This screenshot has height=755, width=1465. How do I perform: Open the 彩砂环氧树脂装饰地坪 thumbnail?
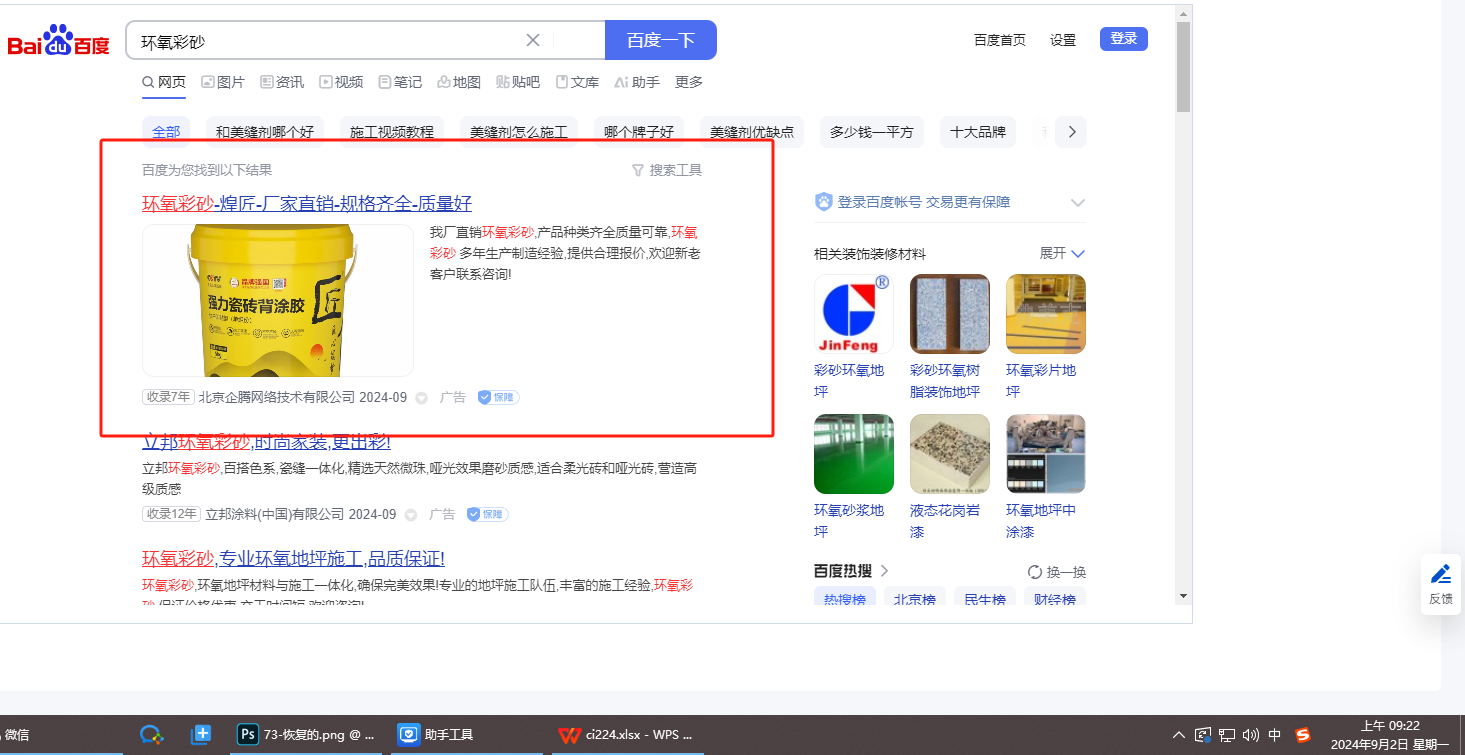click(950, 314)
